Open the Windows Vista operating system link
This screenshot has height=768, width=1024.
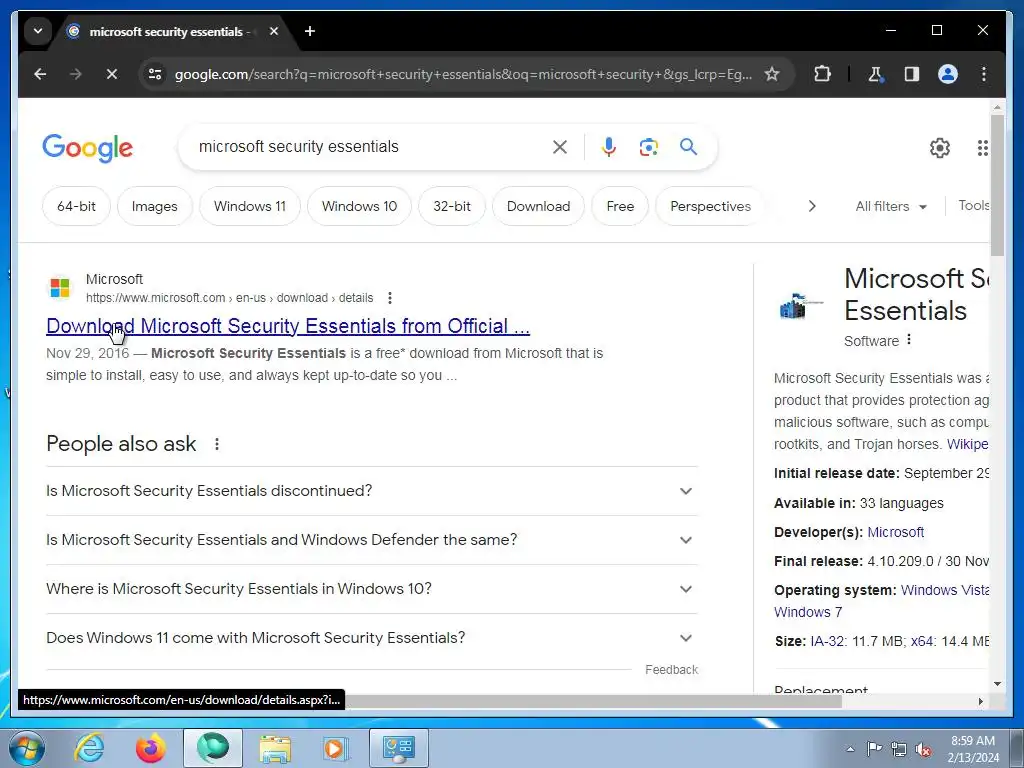tap(944, 590)
